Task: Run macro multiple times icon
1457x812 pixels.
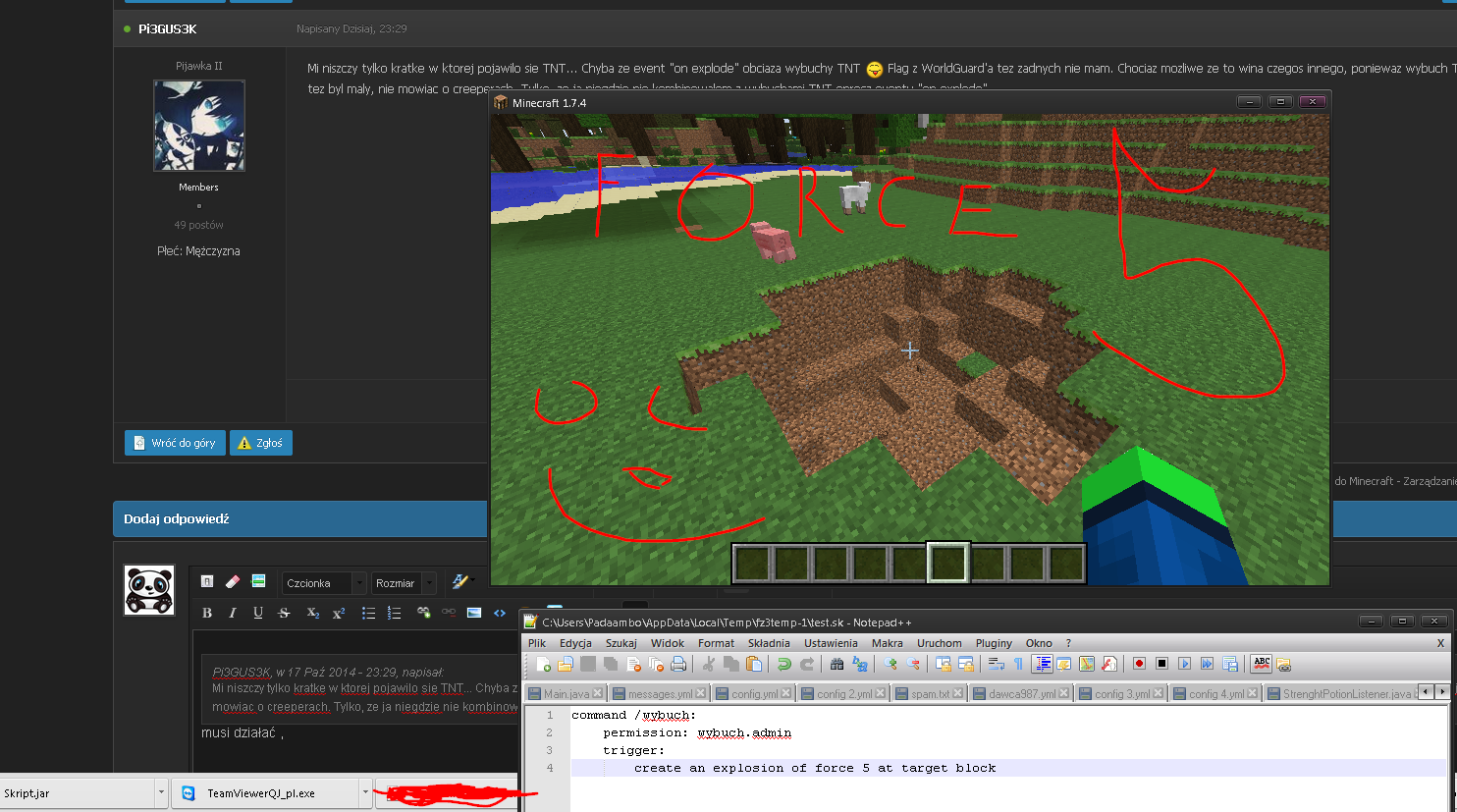Action: [x=1207, y=664]
